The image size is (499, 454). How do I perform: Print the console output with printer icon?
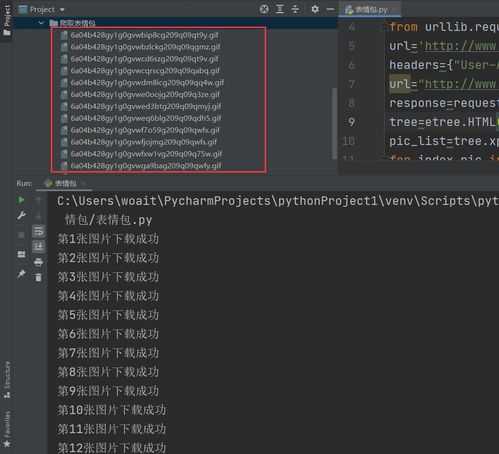pyautogui.click(x=38, y=262)
